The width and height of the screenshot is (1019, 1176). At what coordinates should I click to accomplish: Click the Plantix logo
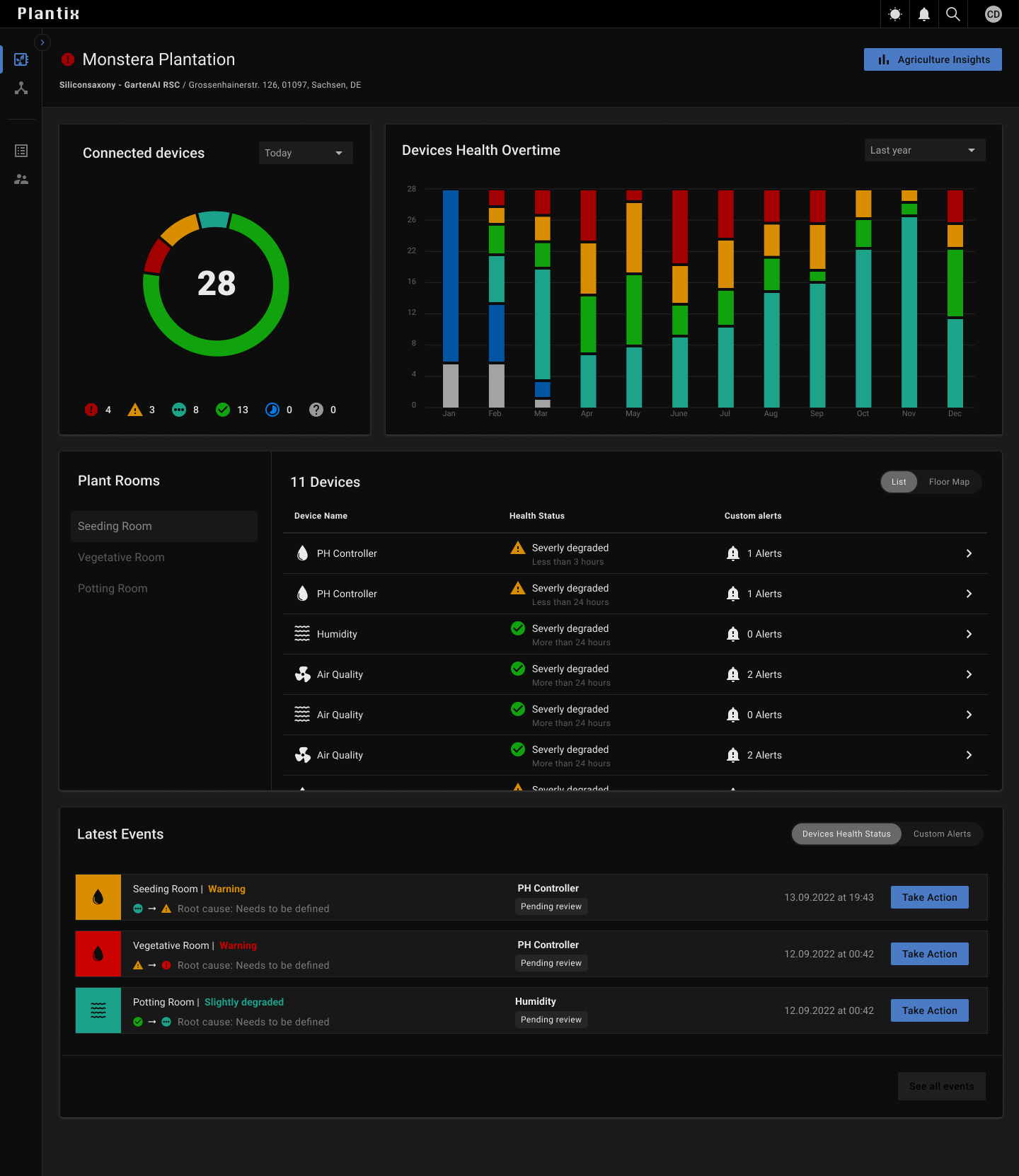tap(48, 13)
